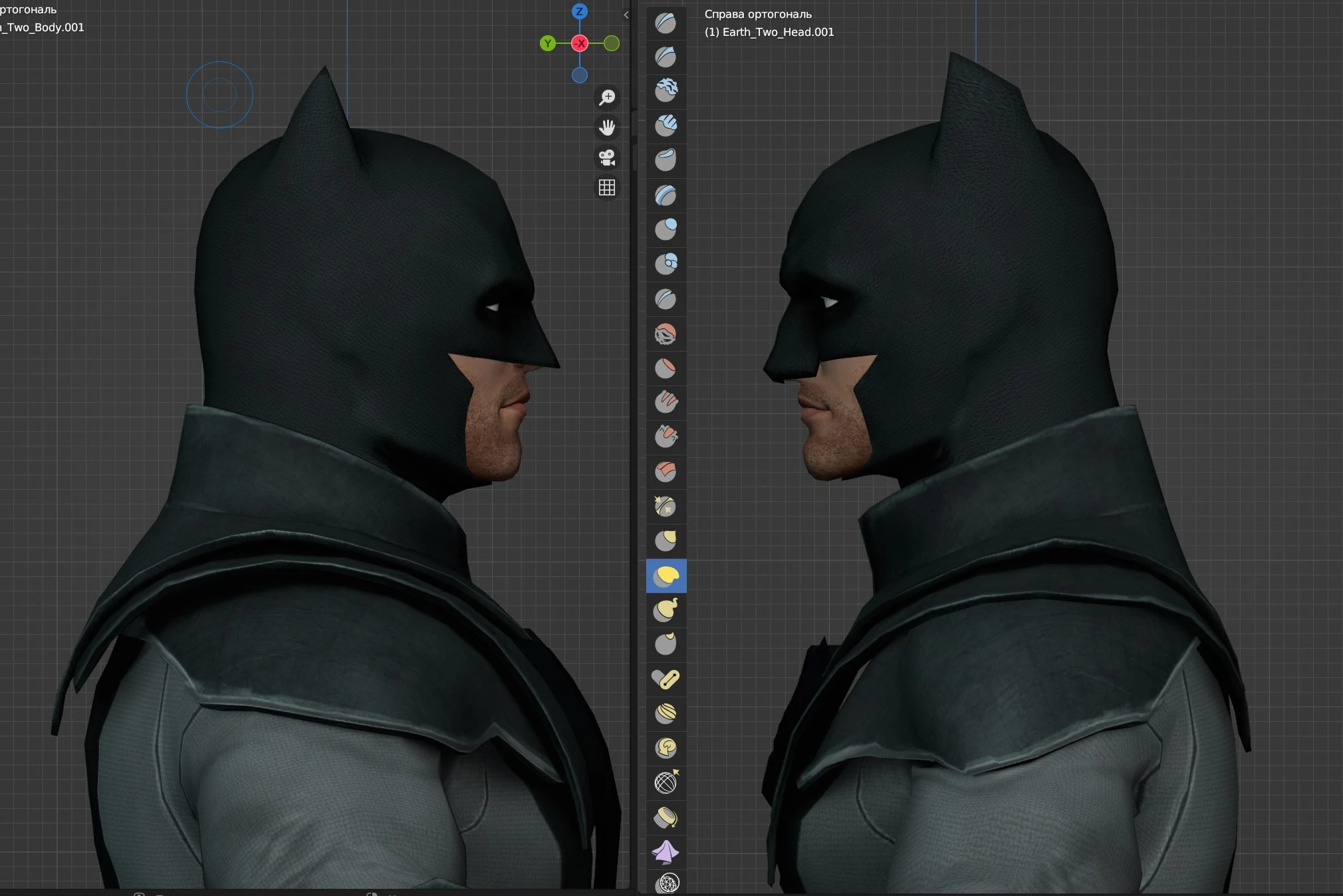Click the hand icon to move the view
The height and width of the screenshot is (896, 1343).
[608, 128]
